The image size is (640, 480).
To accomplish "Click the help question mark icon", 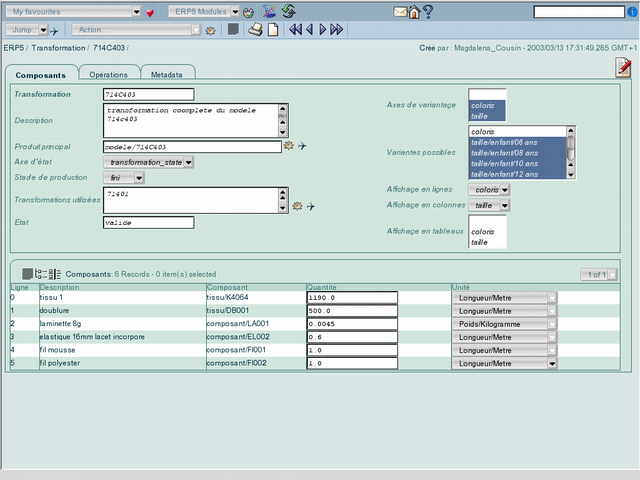I will (x=427, y=12).
